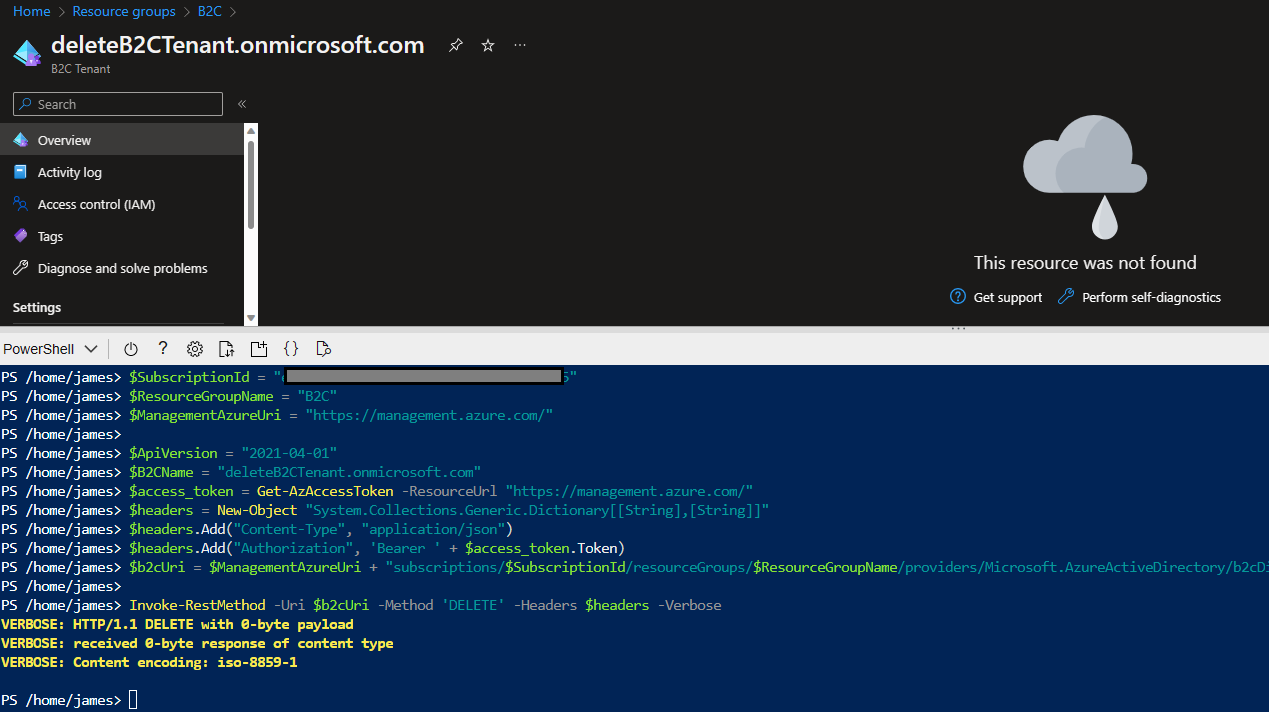
Task: Click the Get support question icon
Action: tap(958, 297)
